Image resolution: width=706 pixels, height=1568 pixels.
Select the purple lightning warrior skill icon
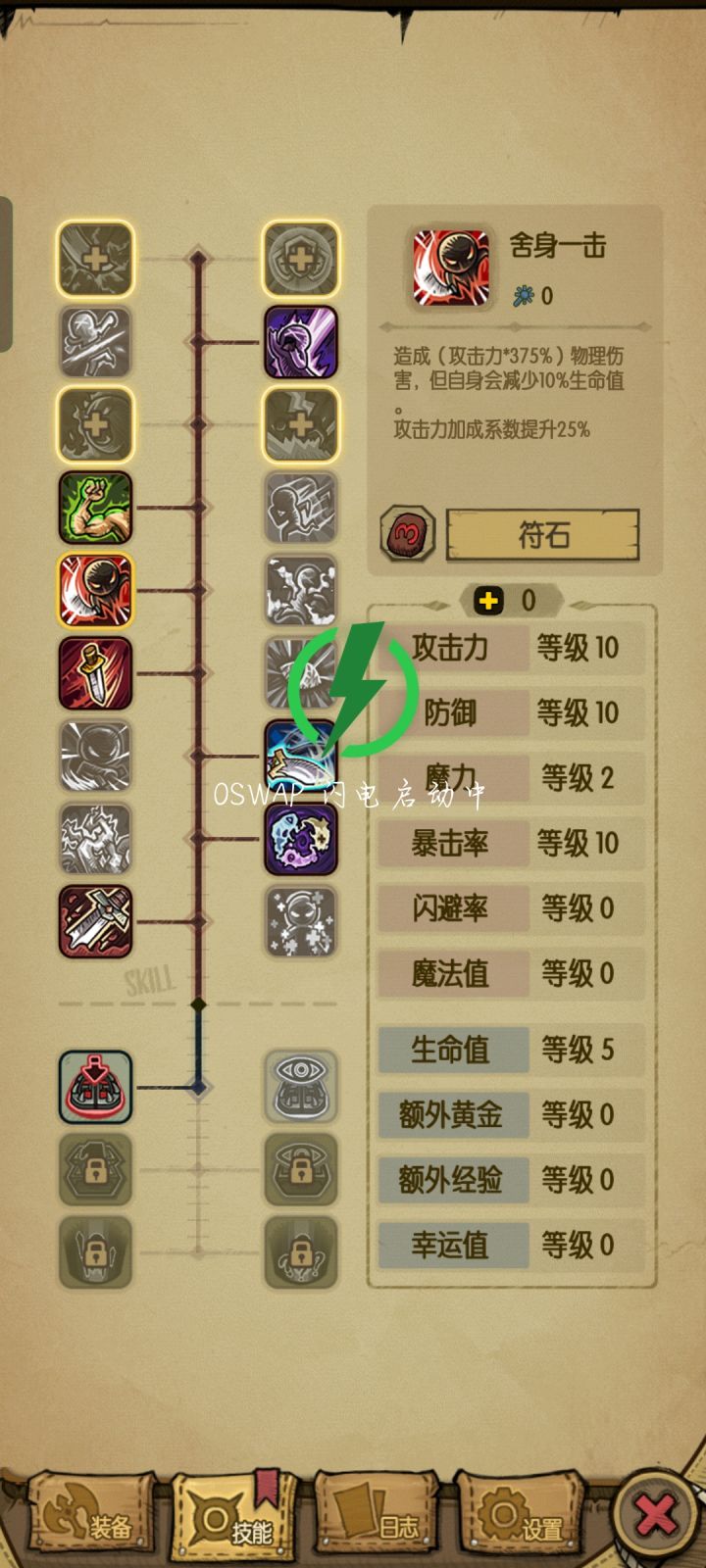pyautogui.click(x=301, y=342)
